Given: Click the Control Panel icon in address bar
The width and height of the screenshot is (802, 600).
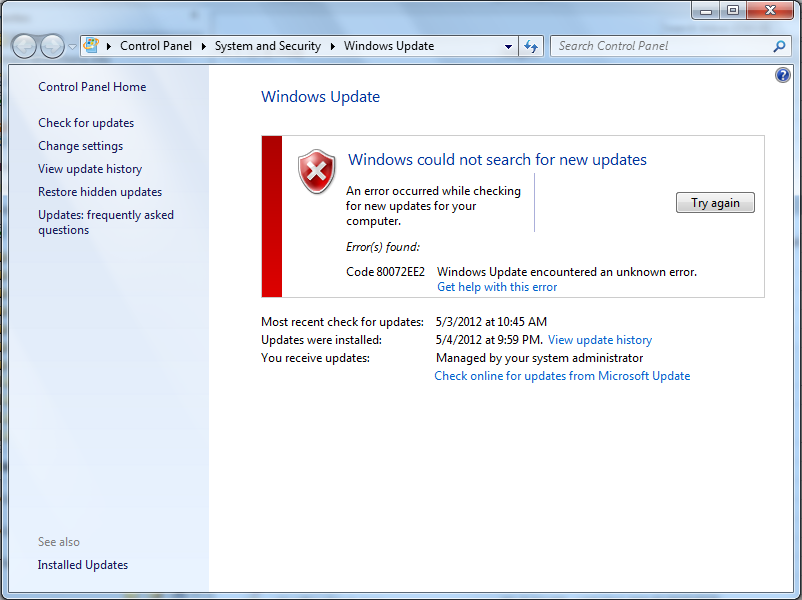Looking at the screenshot, I should 92,46.
